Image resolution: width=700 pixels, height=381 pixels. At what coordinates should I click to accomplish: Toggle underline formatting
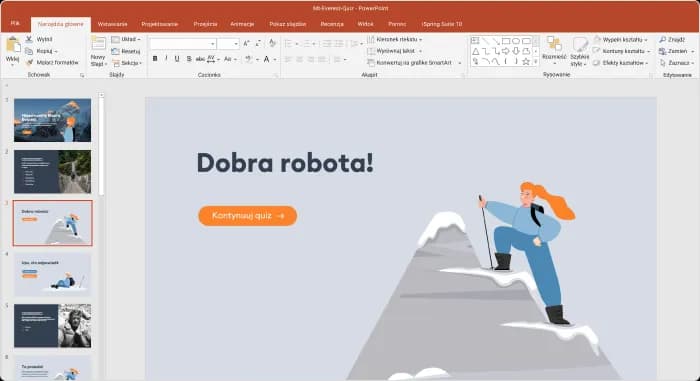pos(177,59)
